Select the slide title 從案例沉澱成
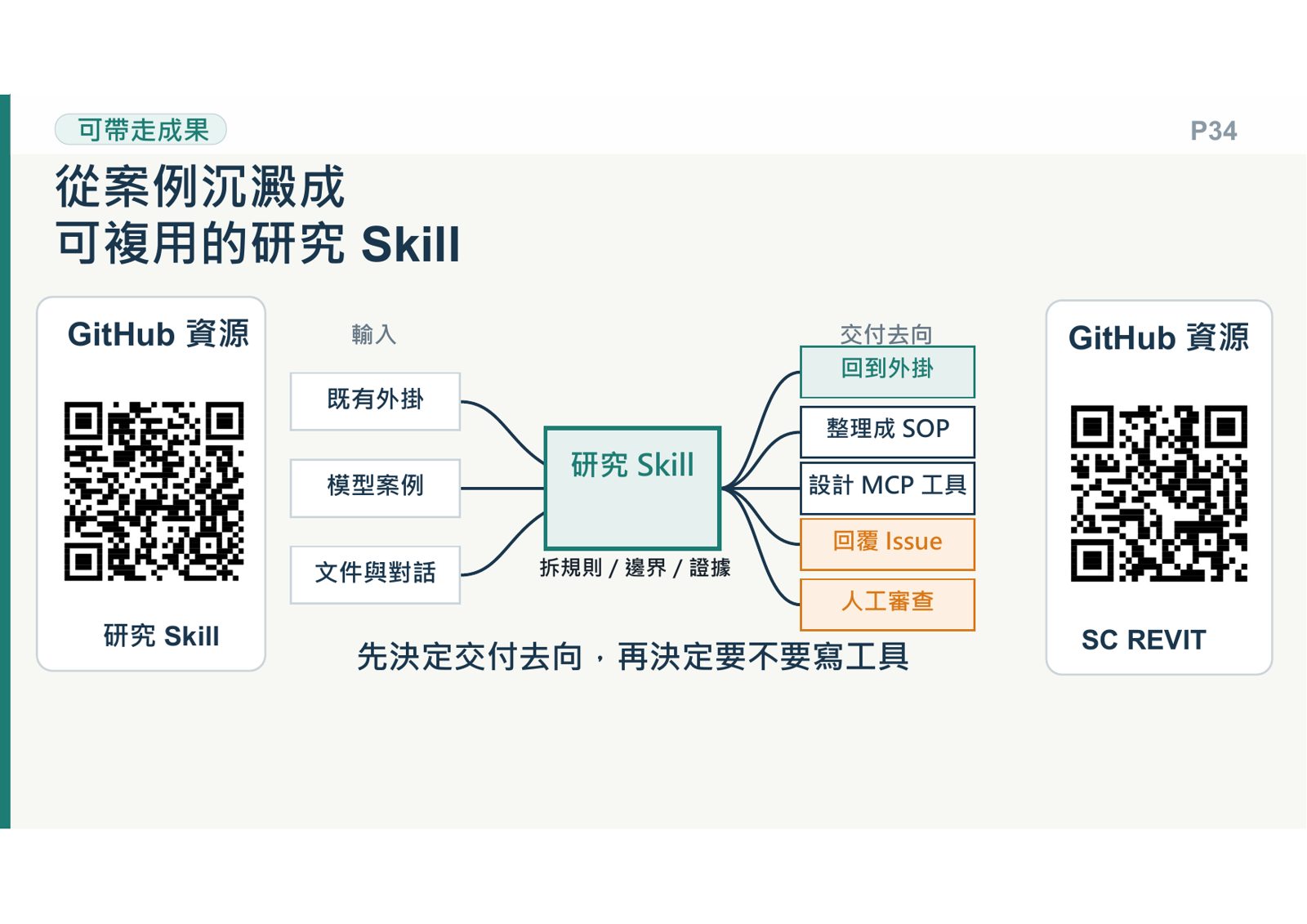This screenshot has width=1307, height=924. (x=200, y=186)
